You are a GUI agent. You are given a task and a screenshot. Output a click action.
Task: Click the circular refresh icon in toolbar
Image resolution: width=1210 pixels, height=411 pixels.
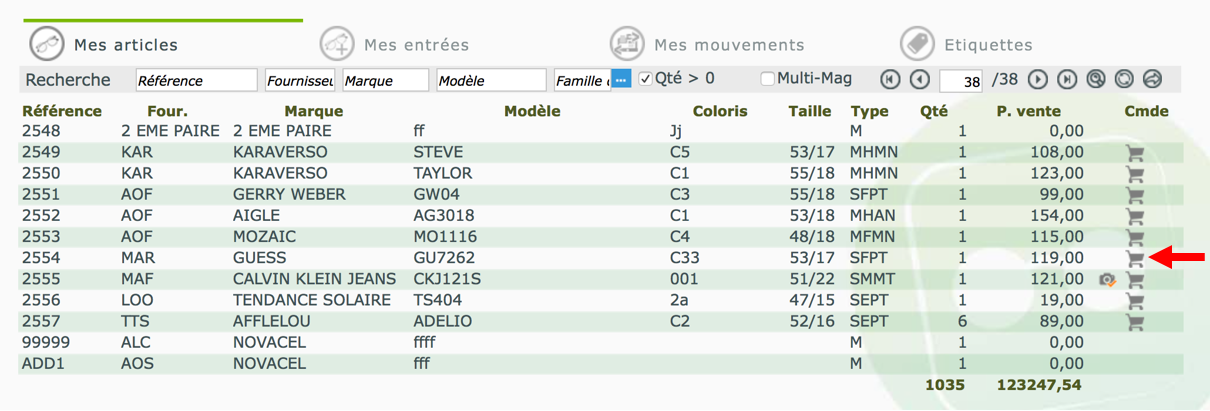tap(1124, 79)
